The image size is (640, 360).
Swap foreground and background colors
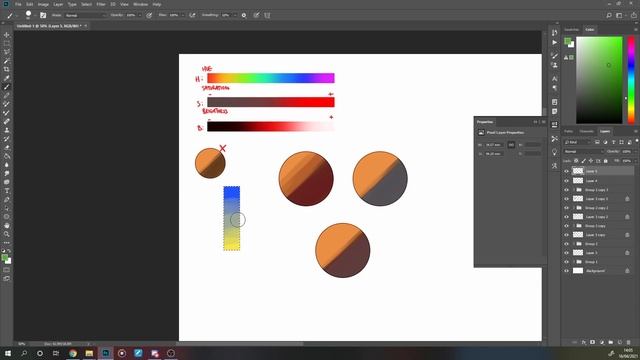[9, 251]
